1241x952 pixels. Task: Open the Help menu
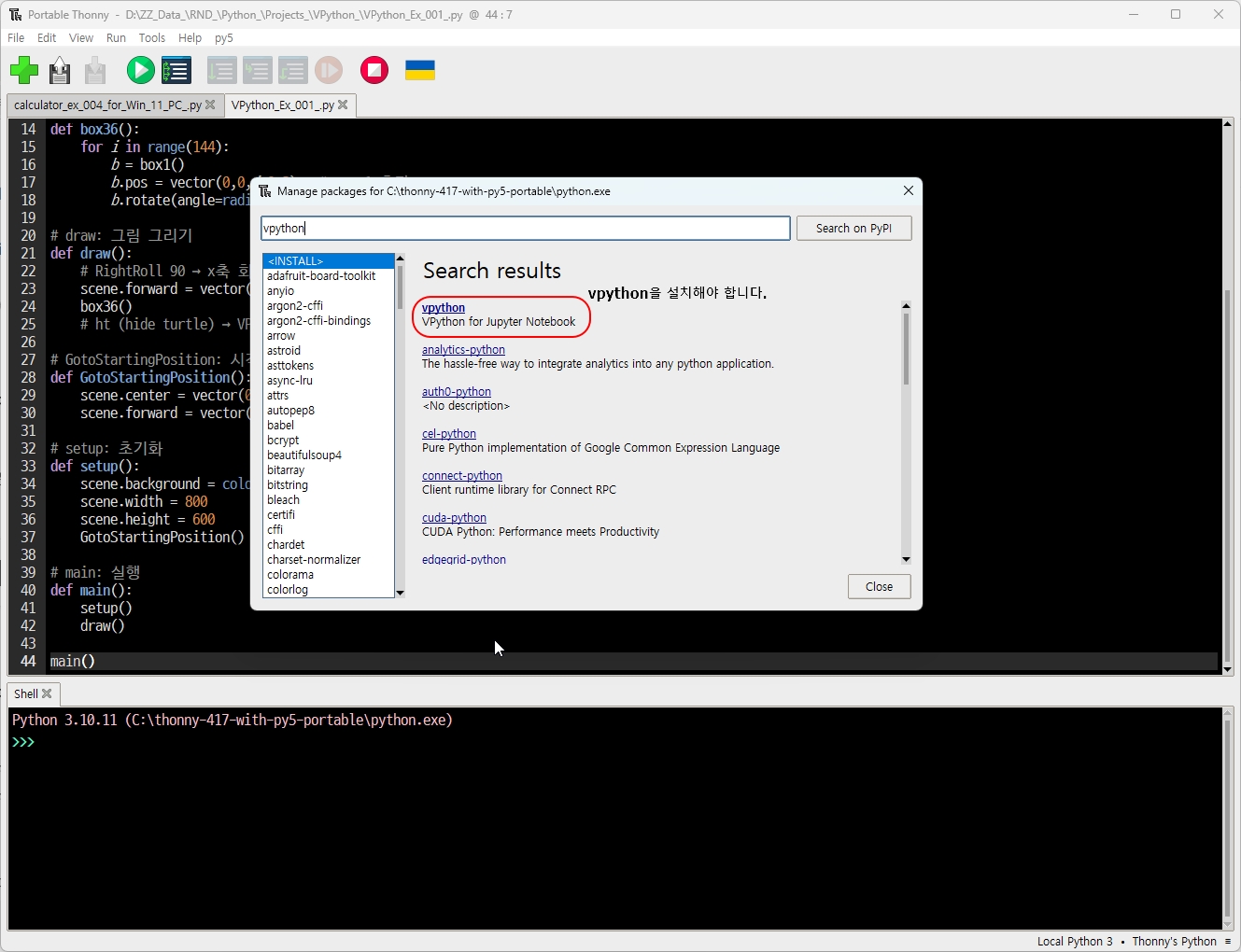(x=190, y=38)
